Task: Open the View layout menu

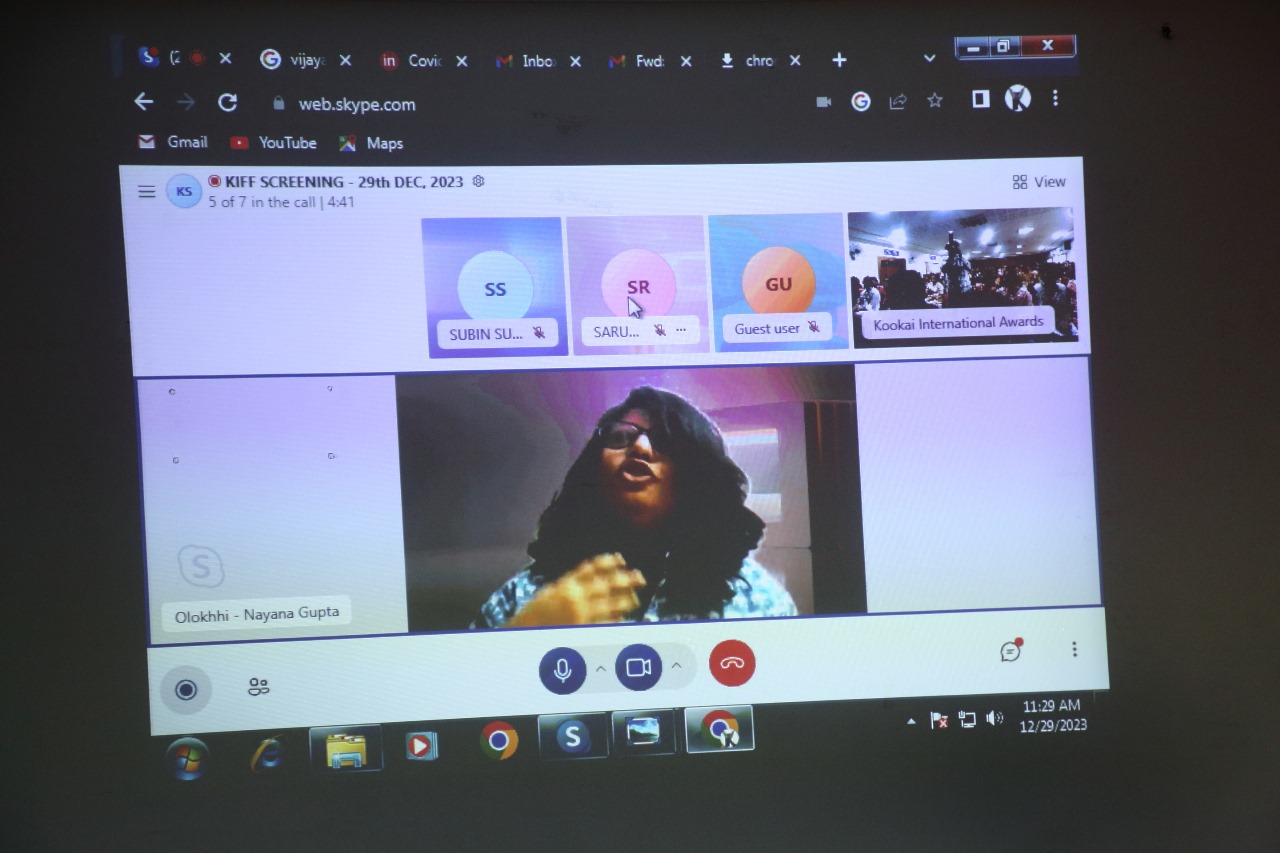Action: 1039,182
